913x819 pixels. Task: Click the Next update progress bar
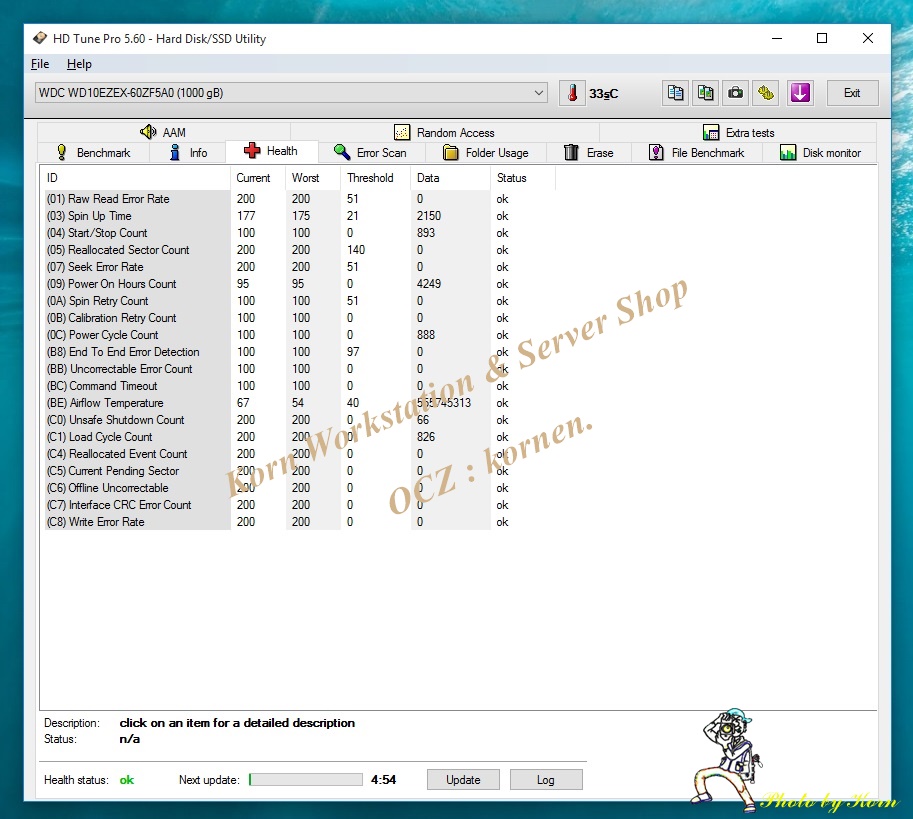click(x=306, y=779)
